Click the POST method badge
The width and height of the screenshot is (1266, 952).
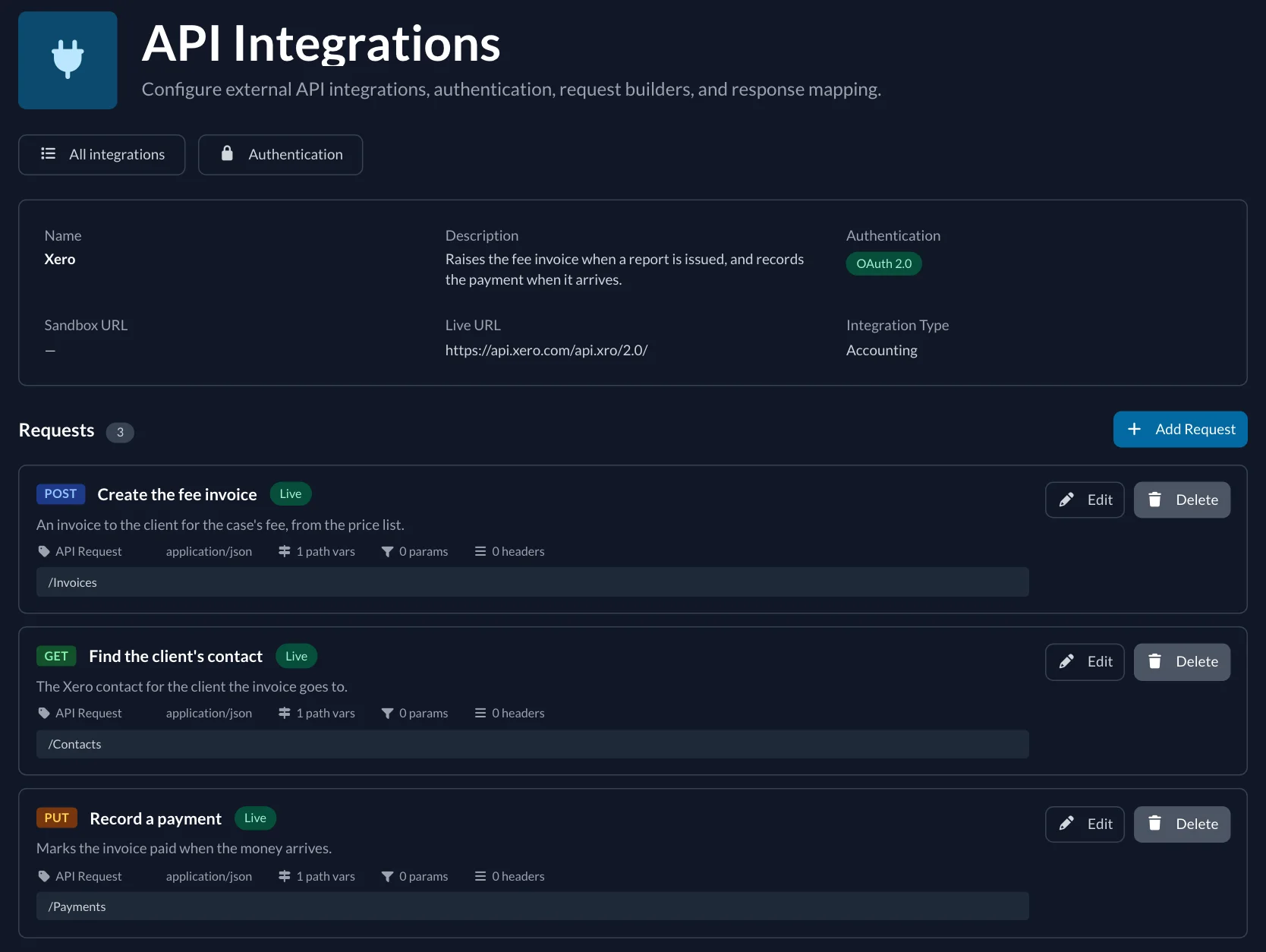pos(61,494)
